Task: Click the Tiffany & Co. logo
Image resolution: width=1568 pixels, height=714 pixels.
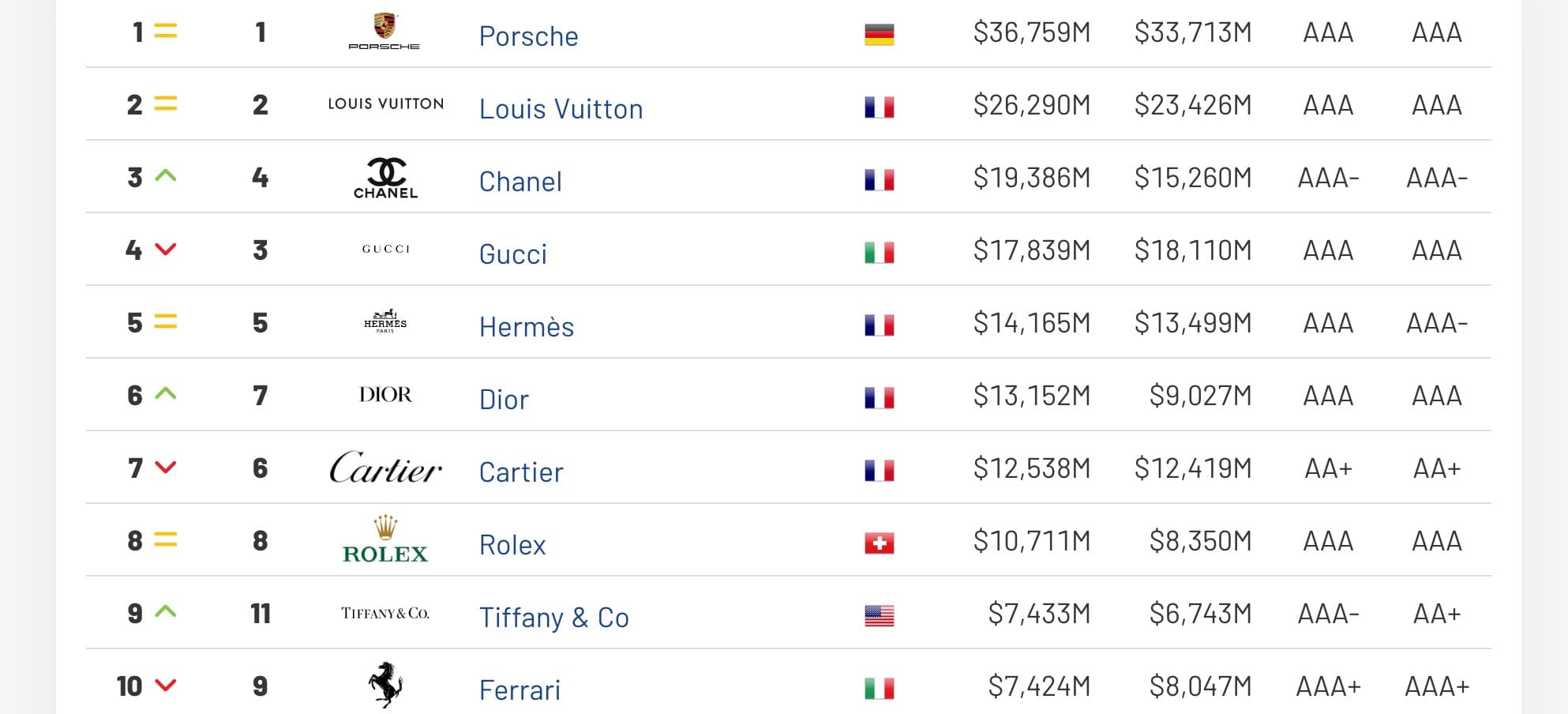Action: 385,613
